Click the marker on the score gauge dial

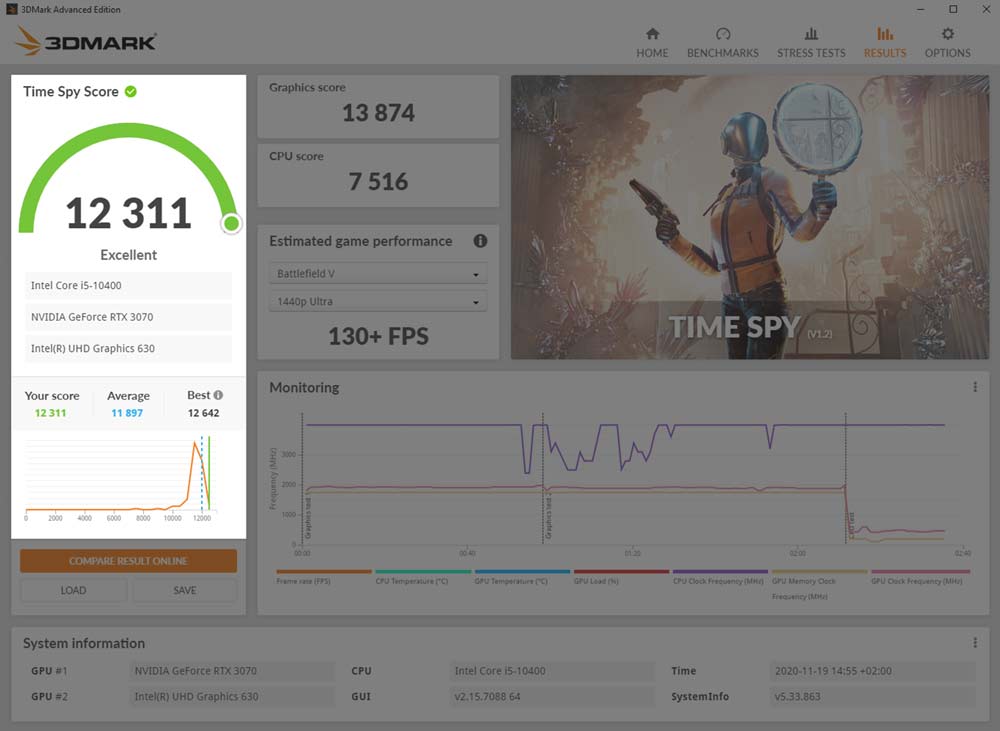point(231,224)
